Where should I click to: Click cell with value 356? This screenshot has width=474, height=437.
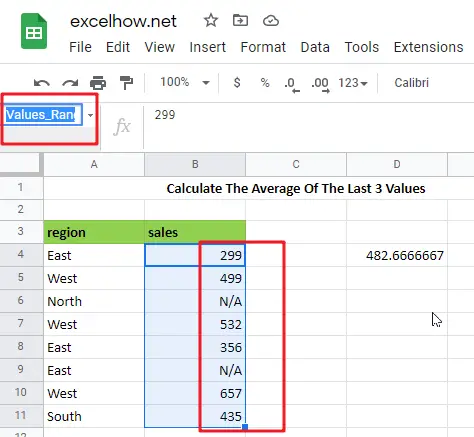(195, 347)
